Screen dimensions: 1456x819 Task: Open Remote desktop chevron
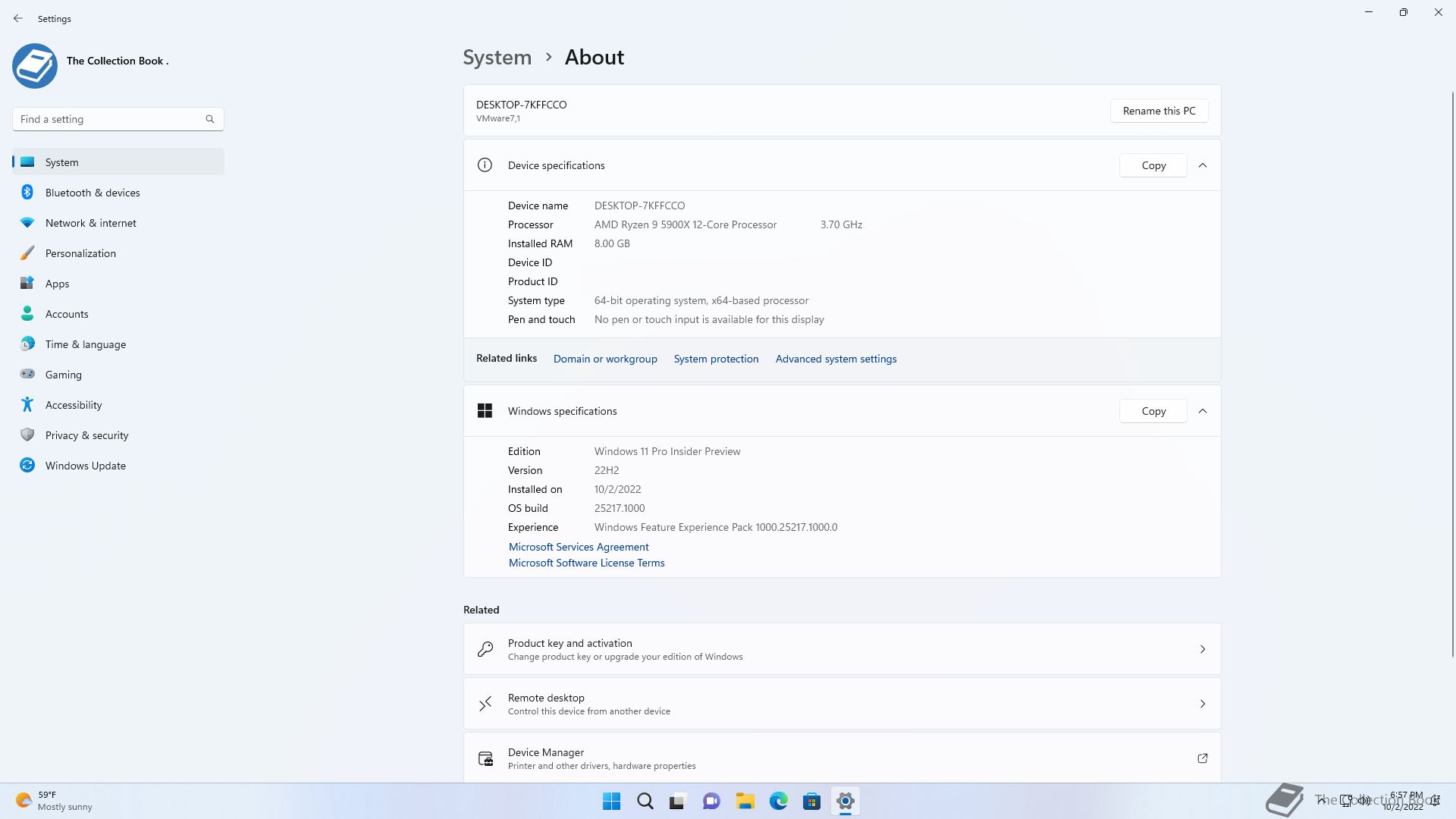pyautogui.click(x=1203, y=704)
